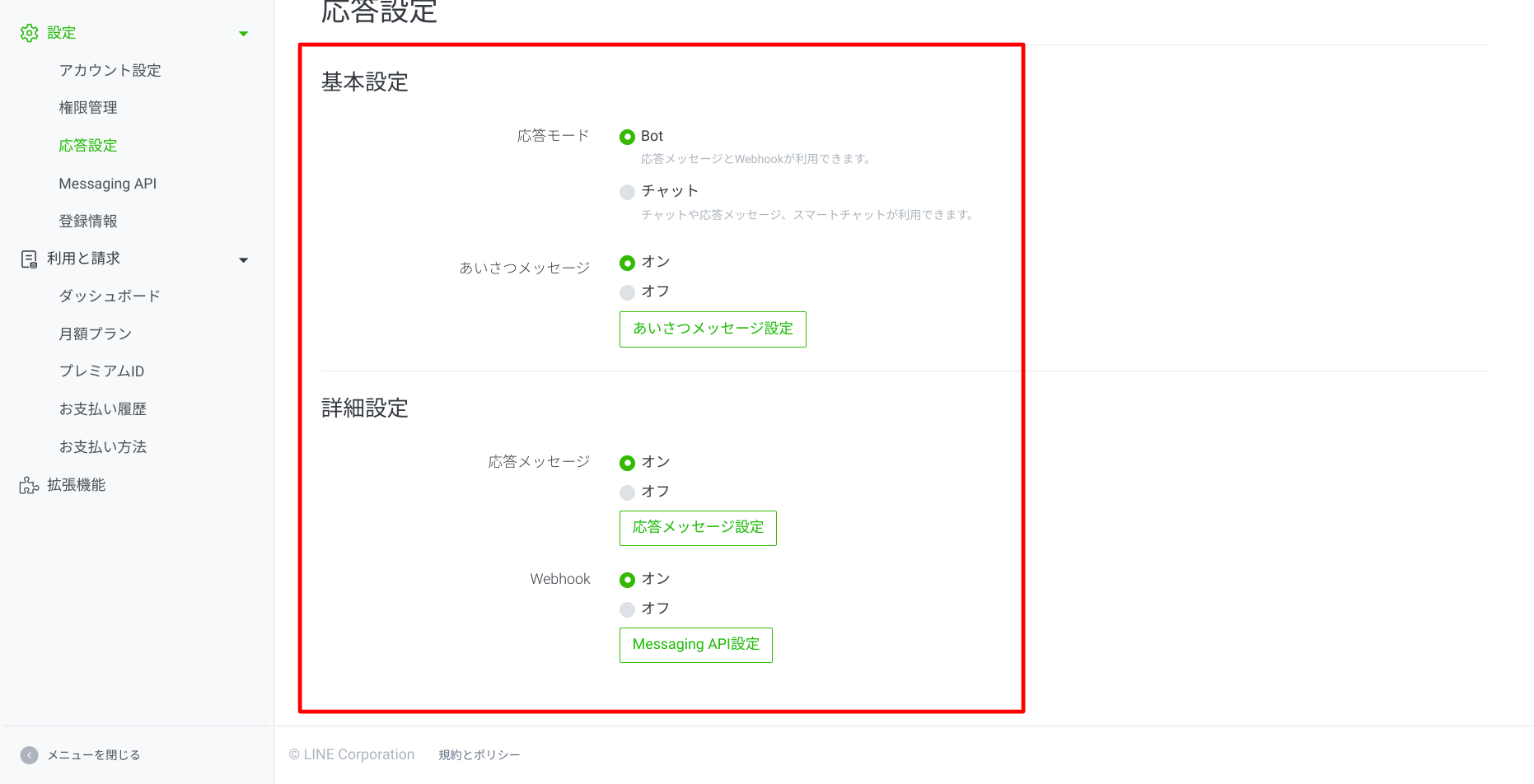
Task: Turn あいさつメッセージ on
Action: pos(627,263)
